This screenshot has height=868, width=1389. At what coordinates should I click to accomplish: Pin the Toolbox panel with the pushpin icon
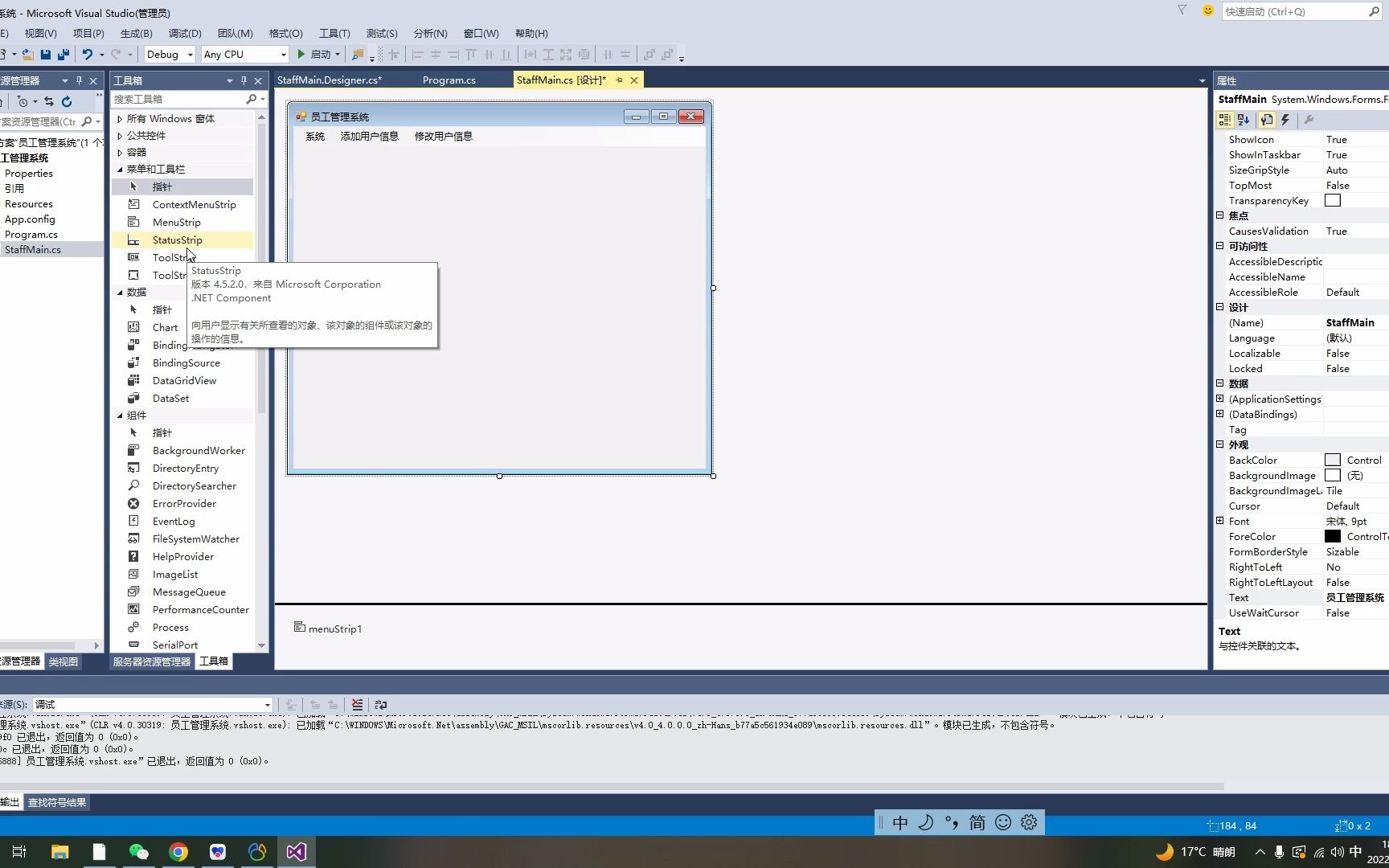(x=244, y=80)
